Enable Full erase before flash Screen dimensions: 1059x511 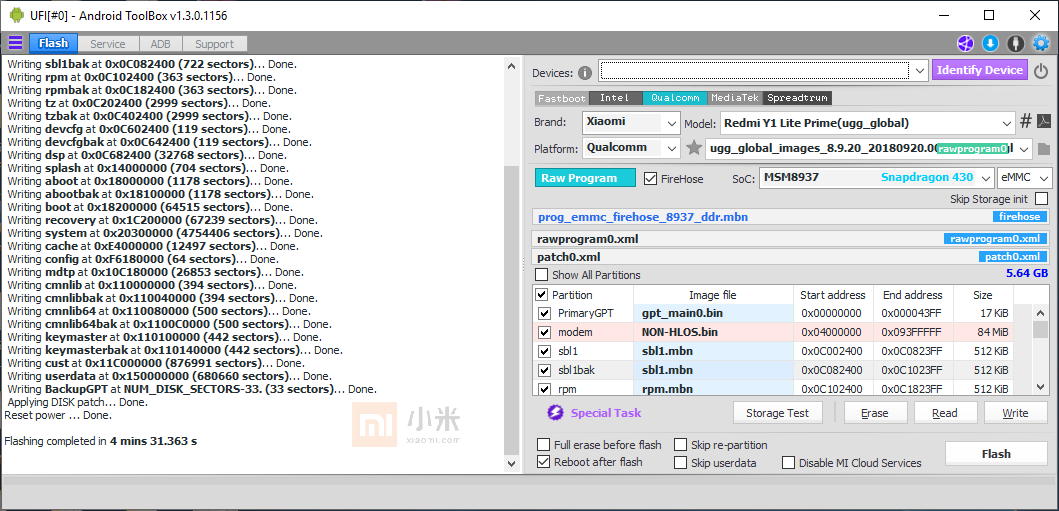[544, 445]
